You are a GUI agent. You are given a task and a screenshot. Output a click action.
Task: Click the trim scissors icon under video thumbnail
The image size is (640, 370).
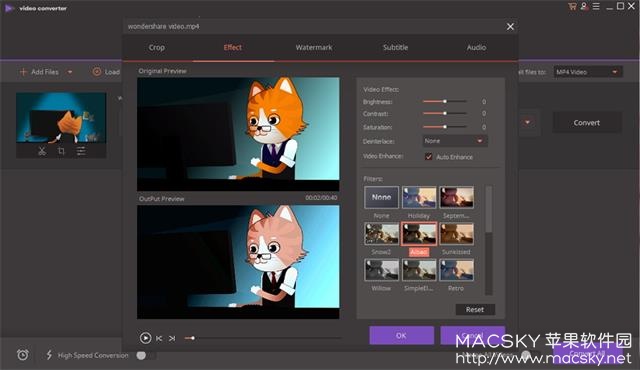[42, 151]
